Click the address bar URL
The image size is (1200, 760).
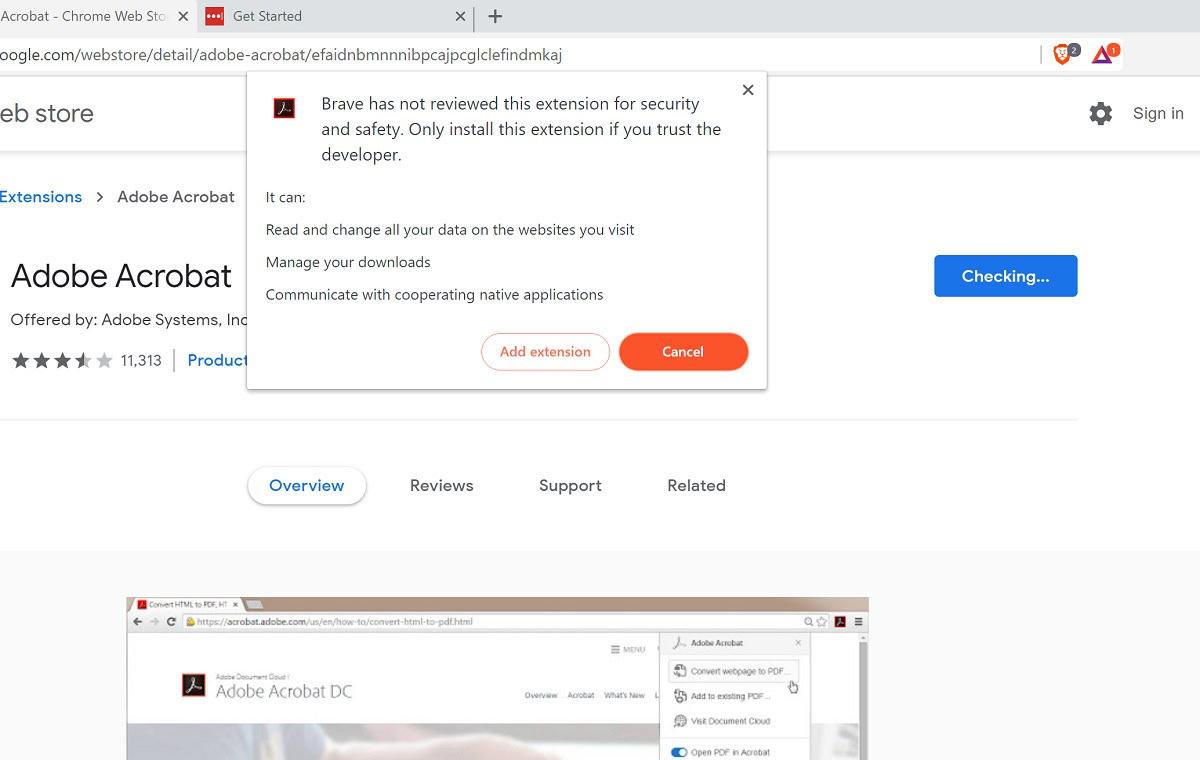(281, 55)
